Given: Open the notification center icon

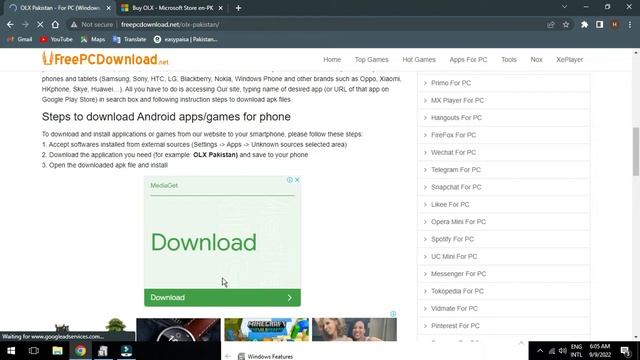Looking at the screenshot, I should (x=625, y=351).
